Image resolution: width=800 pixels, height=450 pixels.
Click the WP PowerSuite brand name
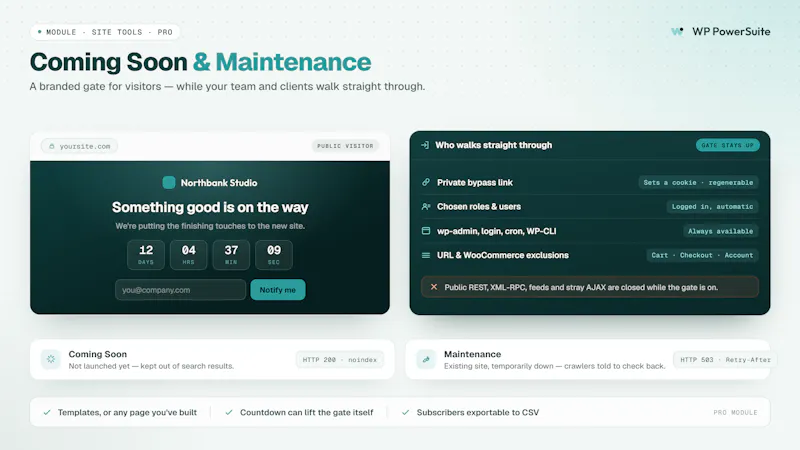click(x=731, y=32)
